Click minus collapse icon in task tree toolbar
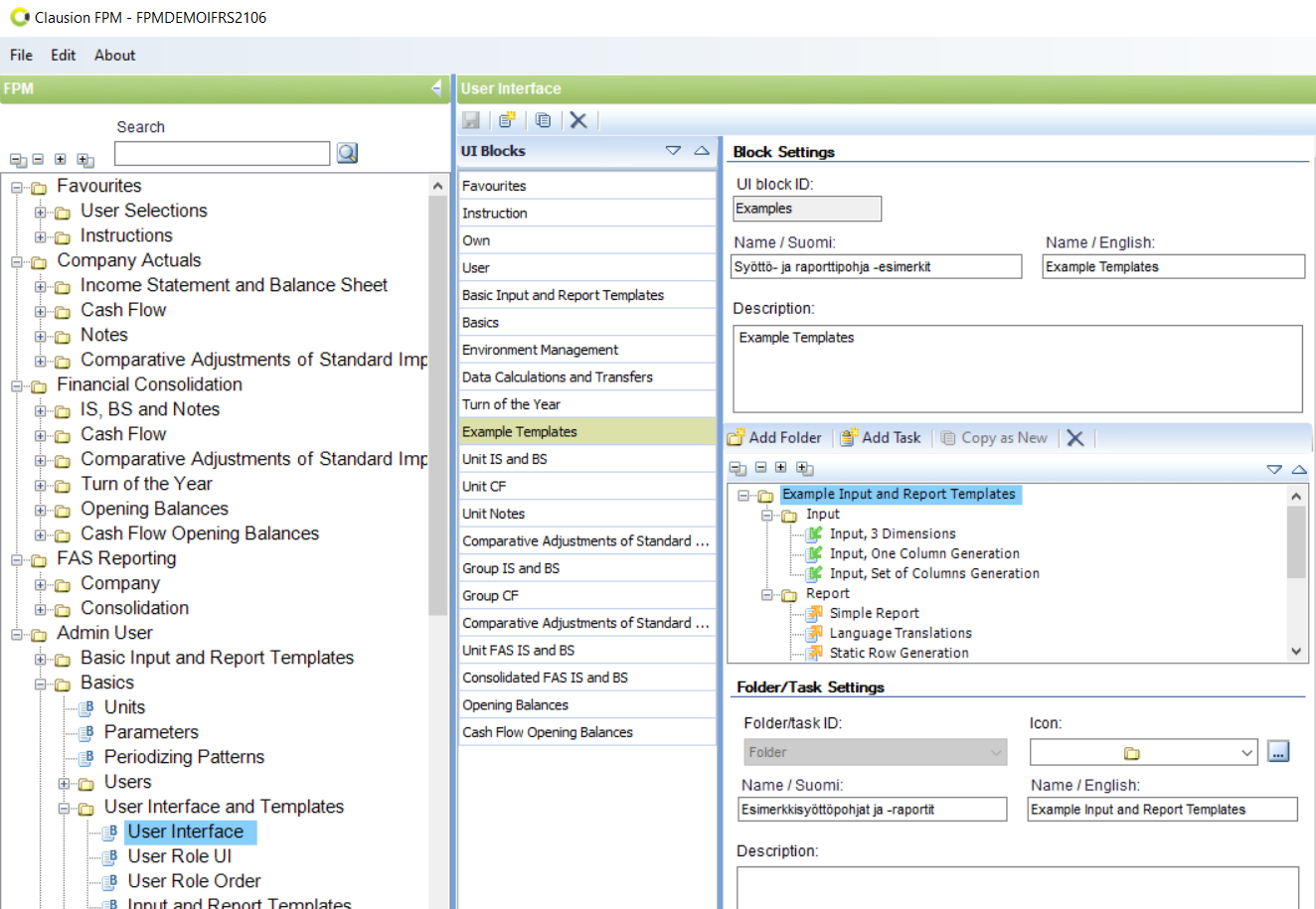Image resolution: width=1316 pixels, height=909 pixels. [x=760, y=468]
